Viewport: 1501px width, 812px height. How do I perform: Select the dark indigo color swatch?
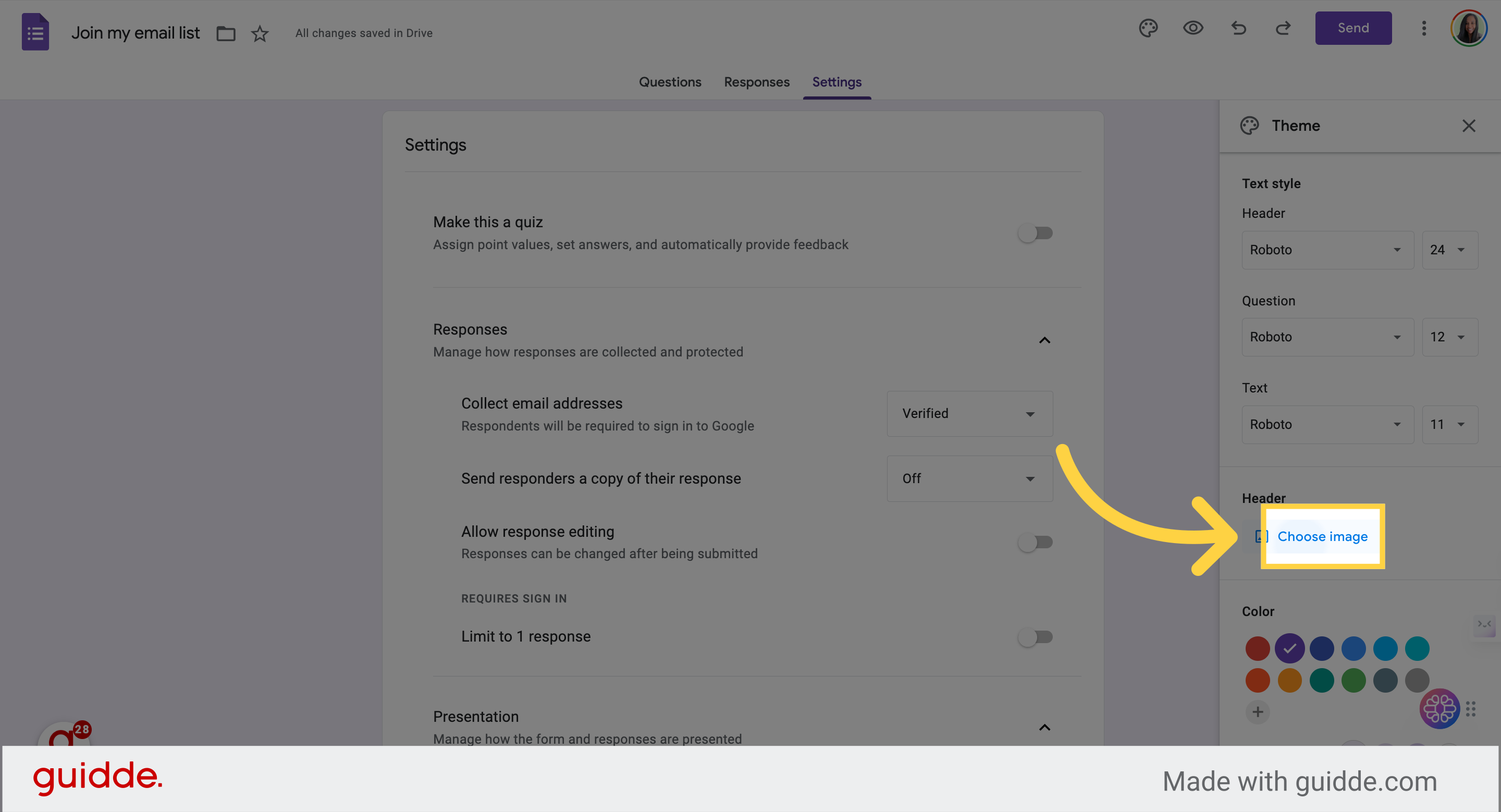coord(1322,648)
